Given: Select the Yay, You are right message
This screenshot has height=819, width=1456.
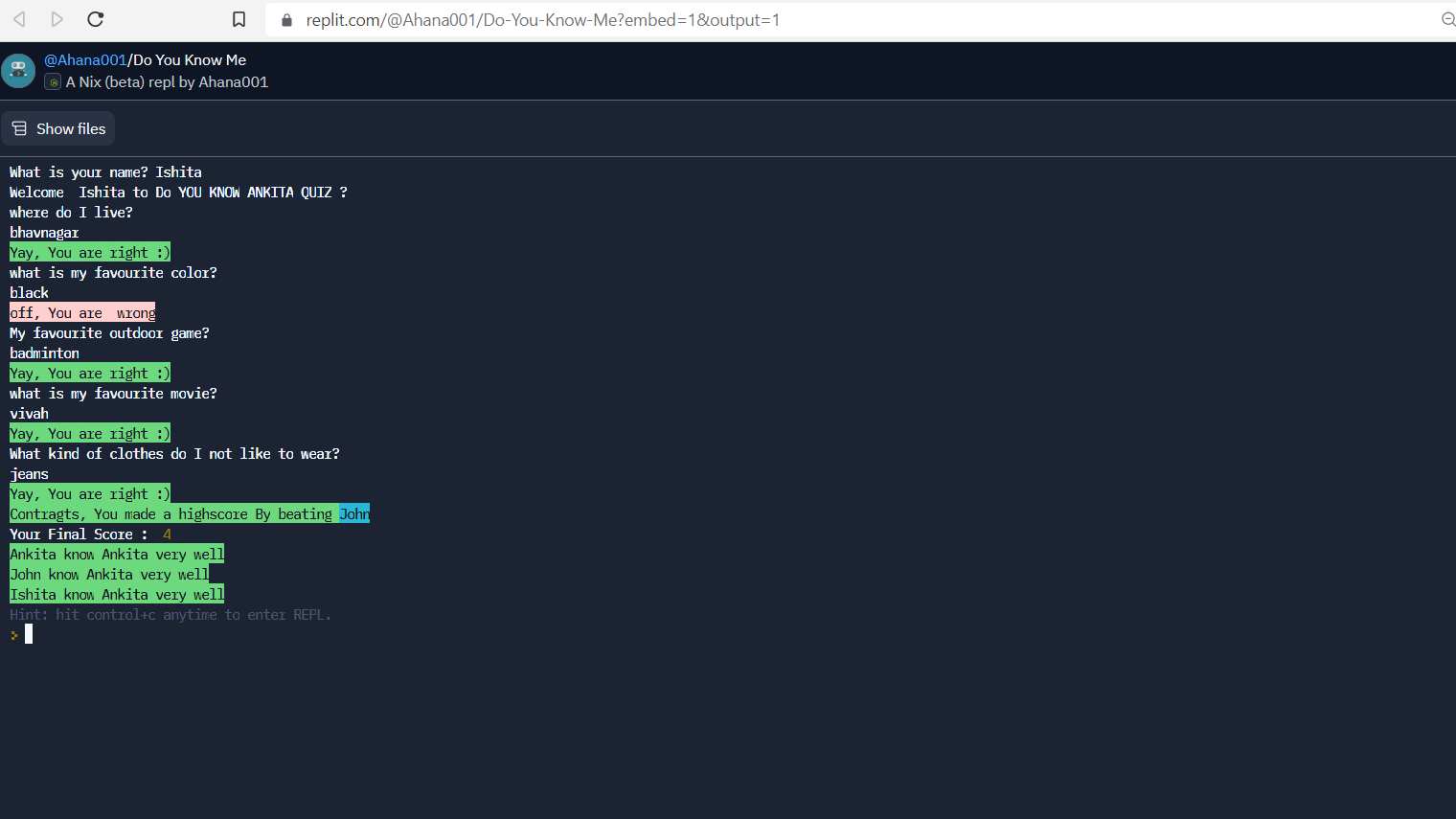Looking at the screenshot, I should click(x=89, y=252).
